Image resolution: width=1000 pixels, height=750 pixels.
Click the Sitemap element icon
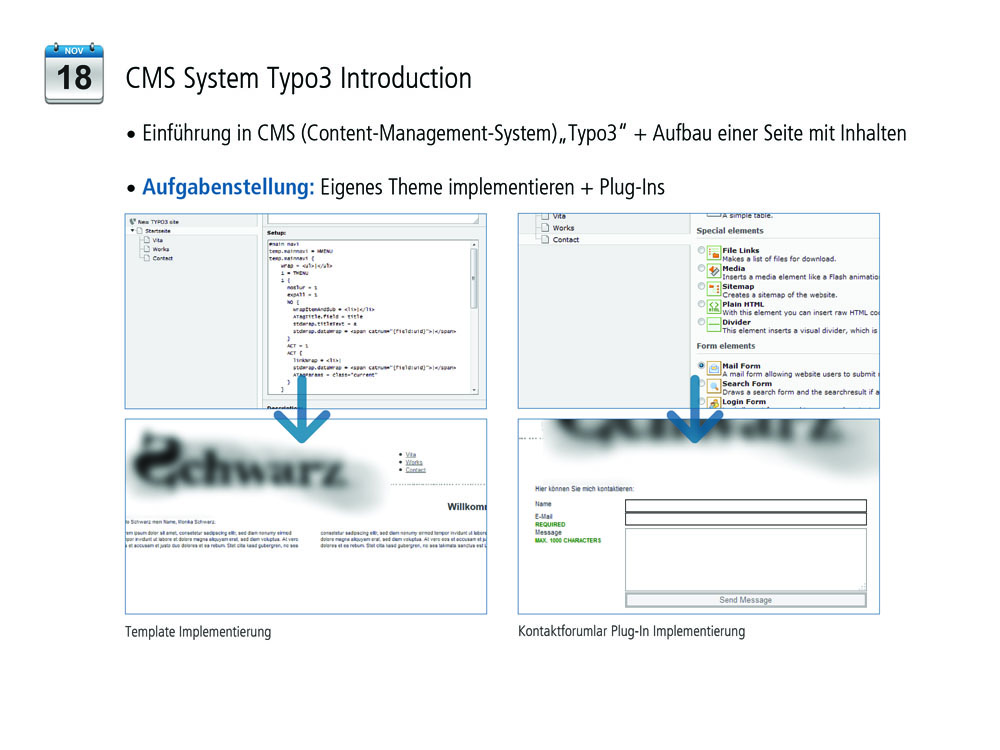(x=714, y=287)
